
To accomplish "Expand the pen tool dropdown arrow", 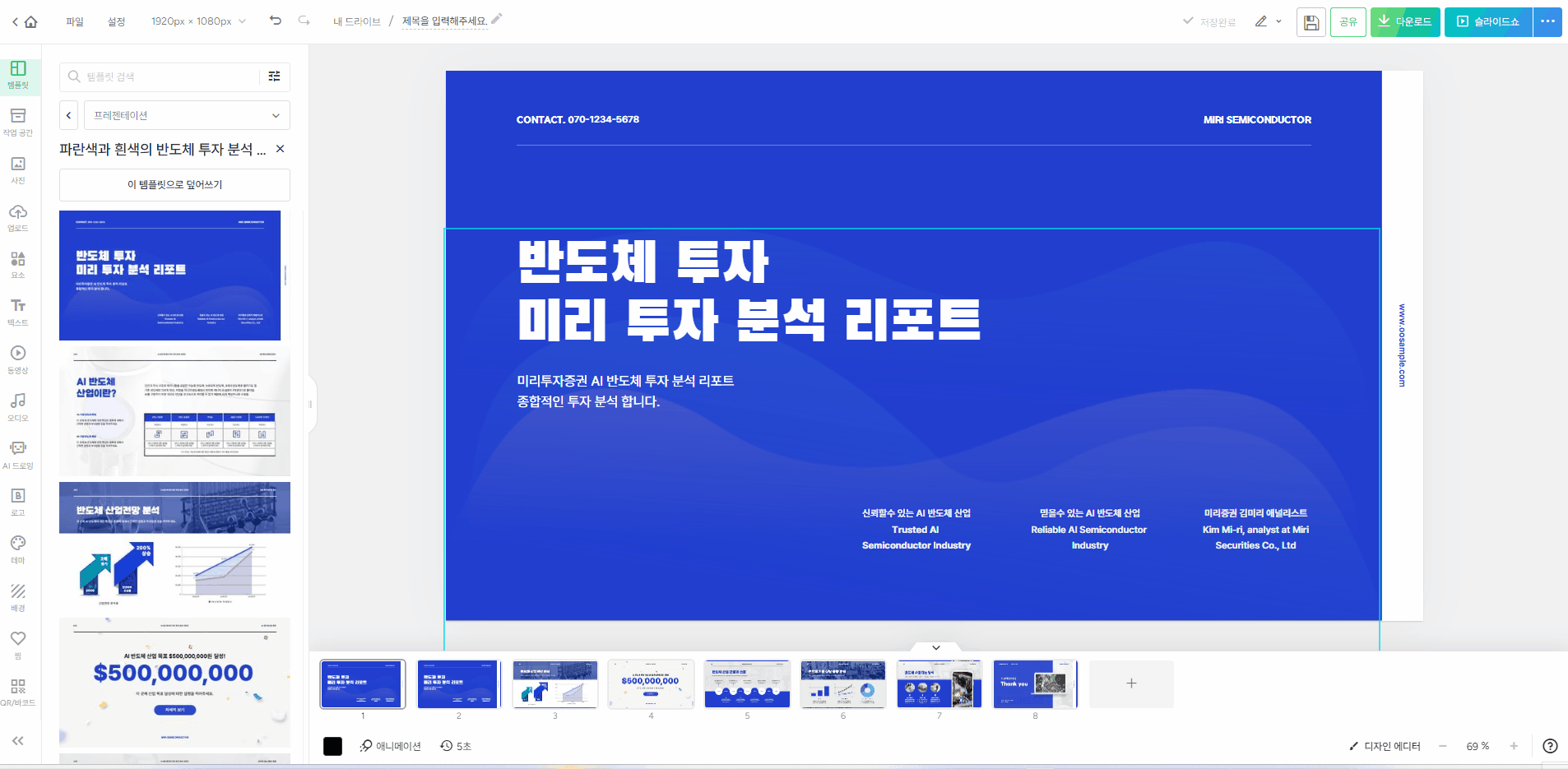I will pos(1278,21).
